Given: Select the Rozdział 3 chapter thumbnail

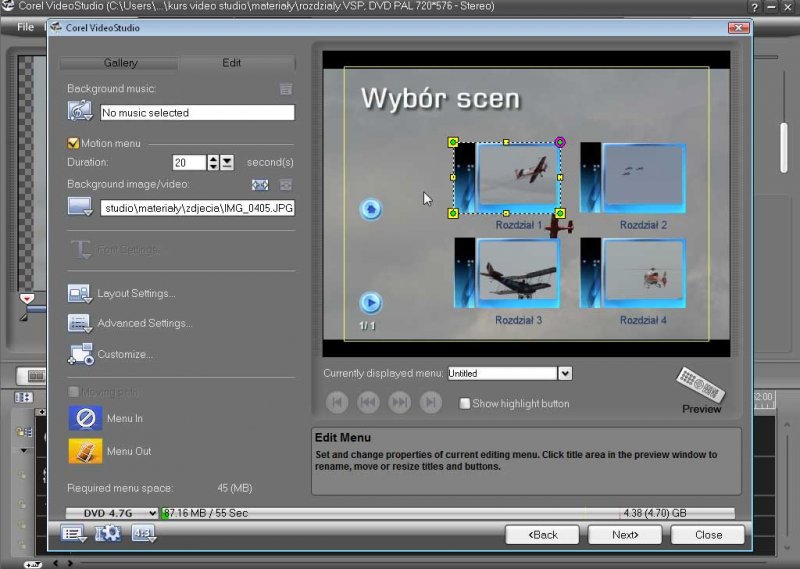Looking at the screenshot, I should coord(517,272).
